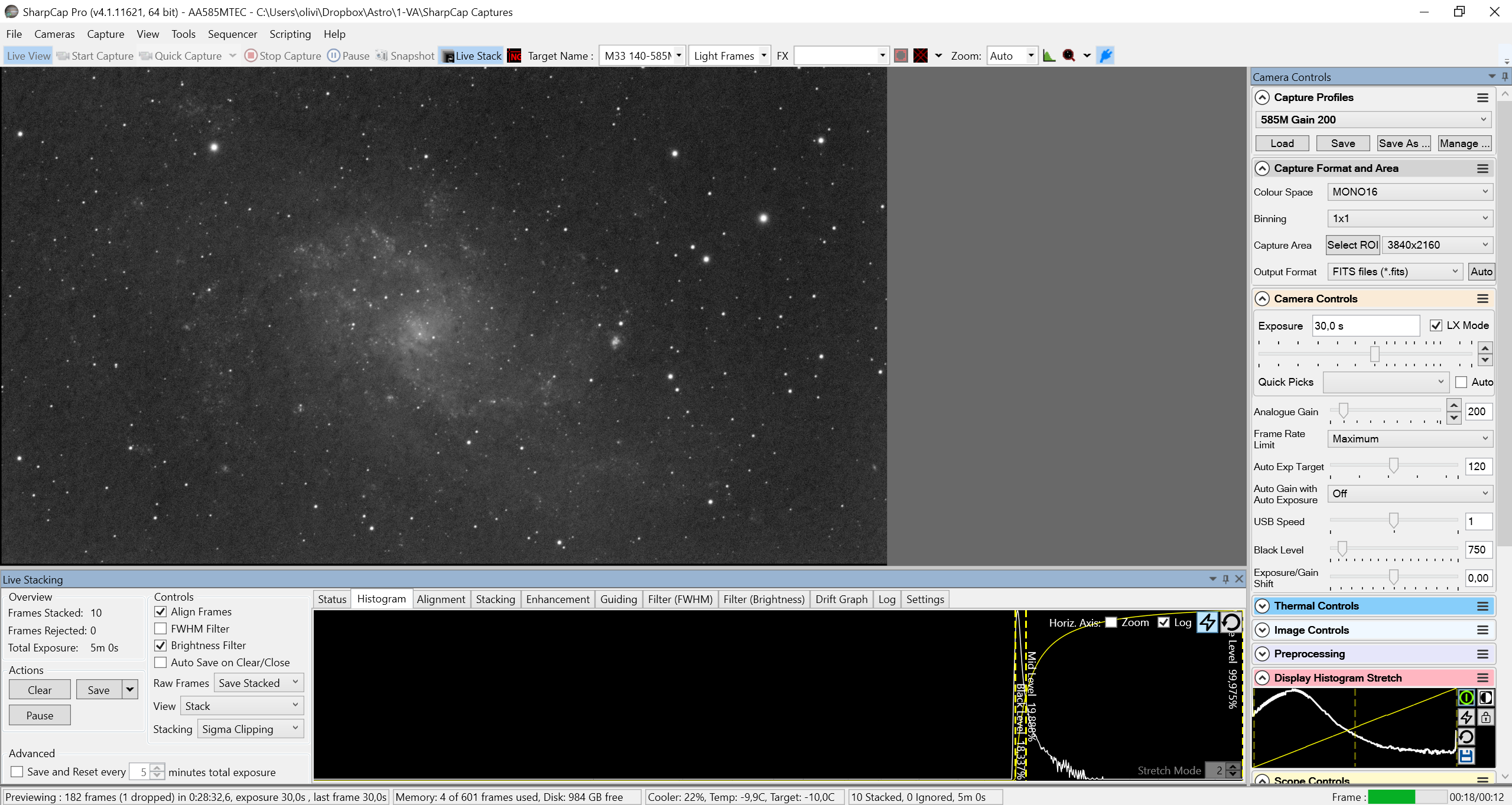The height and width of the screenshot is (805, 1512).
Task: Click the lock icon in Display Stretch
Action: tap(1486, 717)
